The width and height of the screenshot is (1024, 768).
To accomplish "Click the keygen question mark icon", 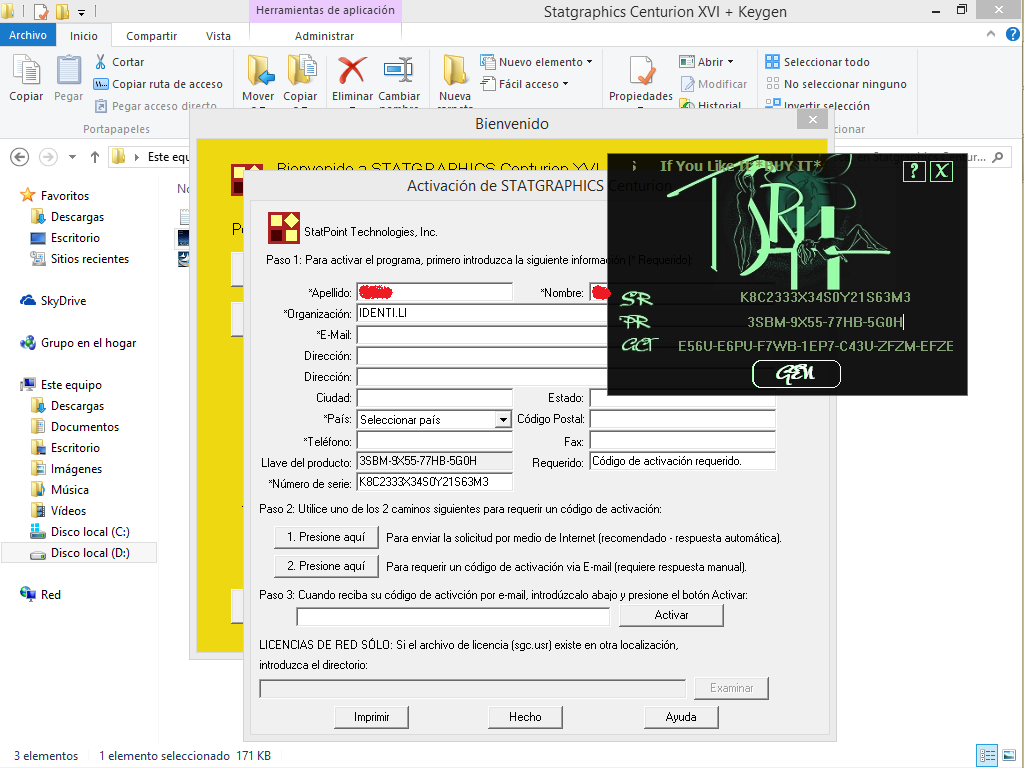I will tap(914, 171).
